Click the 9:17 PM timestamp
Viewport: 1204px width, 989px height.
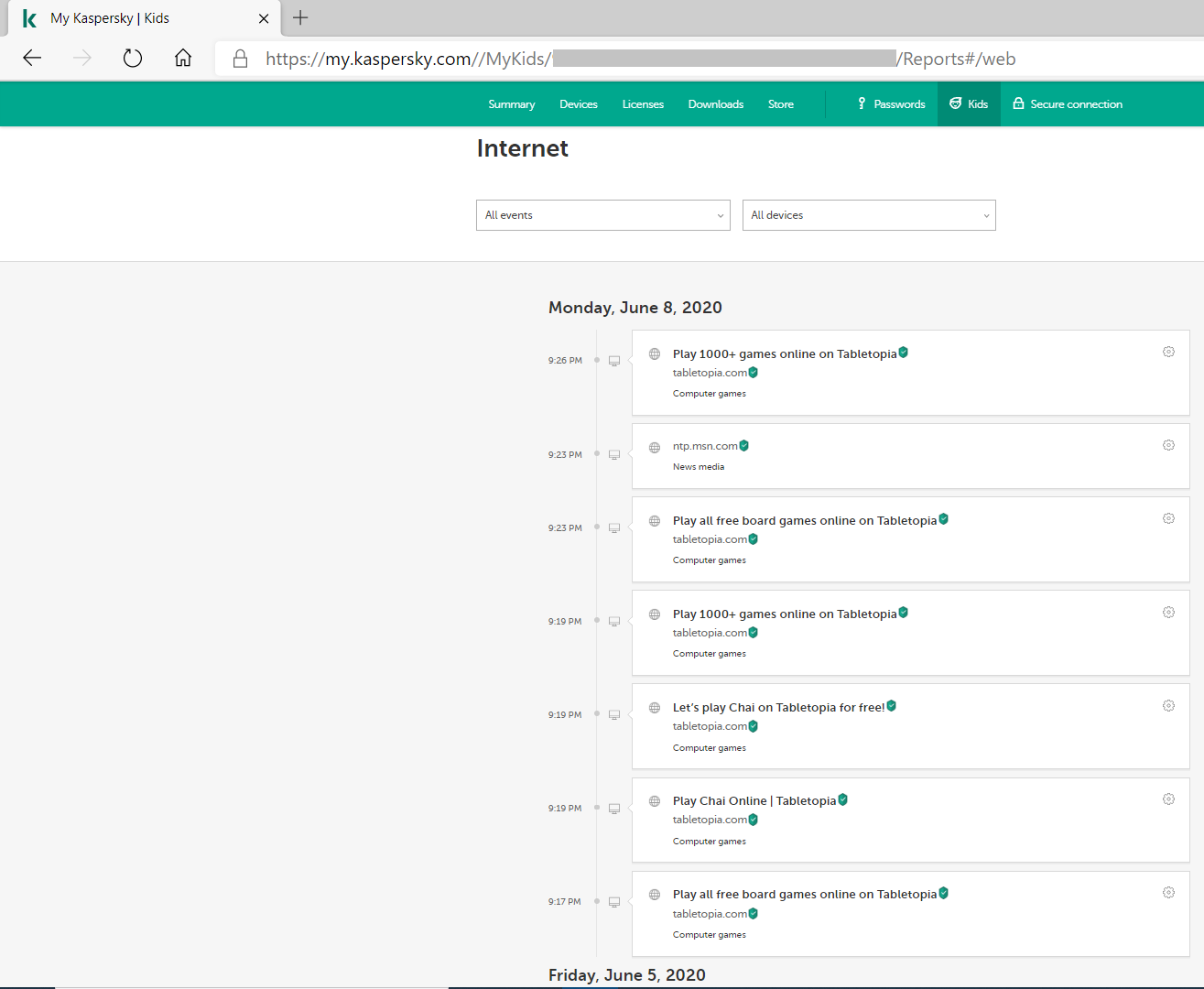[565, 902]
